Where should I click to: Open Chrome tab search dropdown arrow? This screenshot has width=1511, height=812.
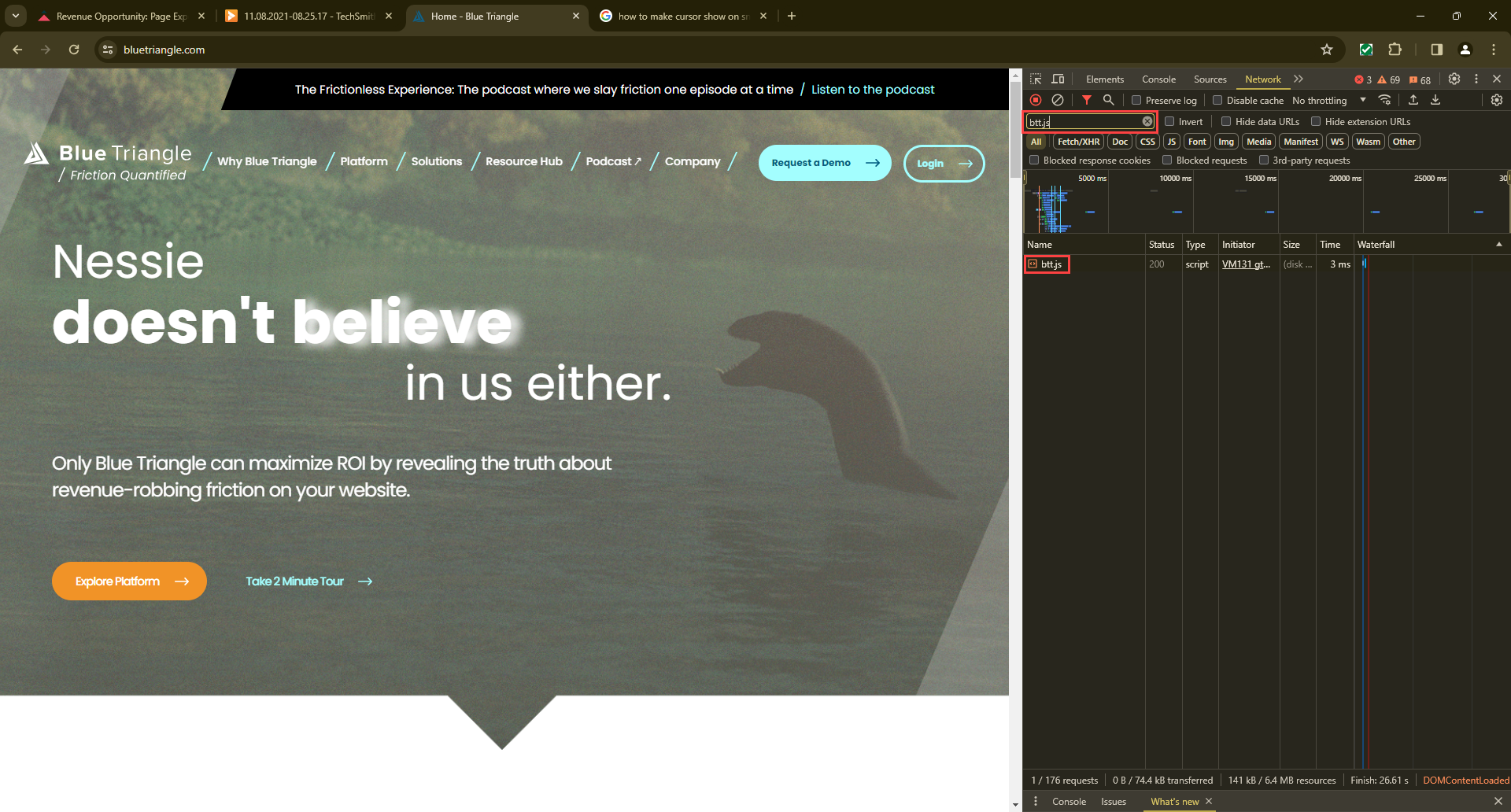point(15,16)
